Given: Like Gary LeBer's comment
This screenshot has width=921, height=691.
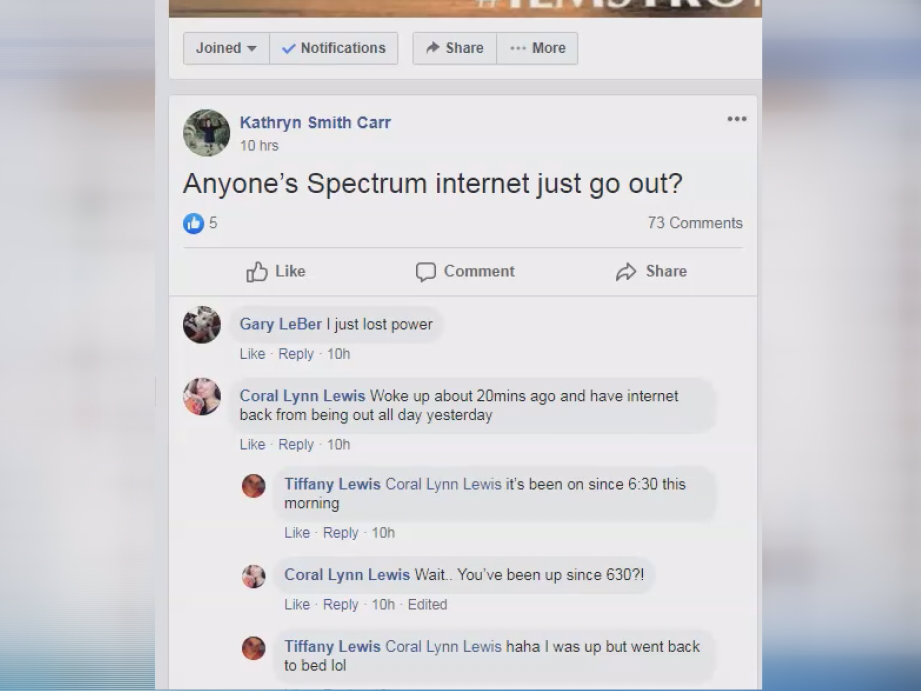Looking at the screenshot, I should click(252, 354).
